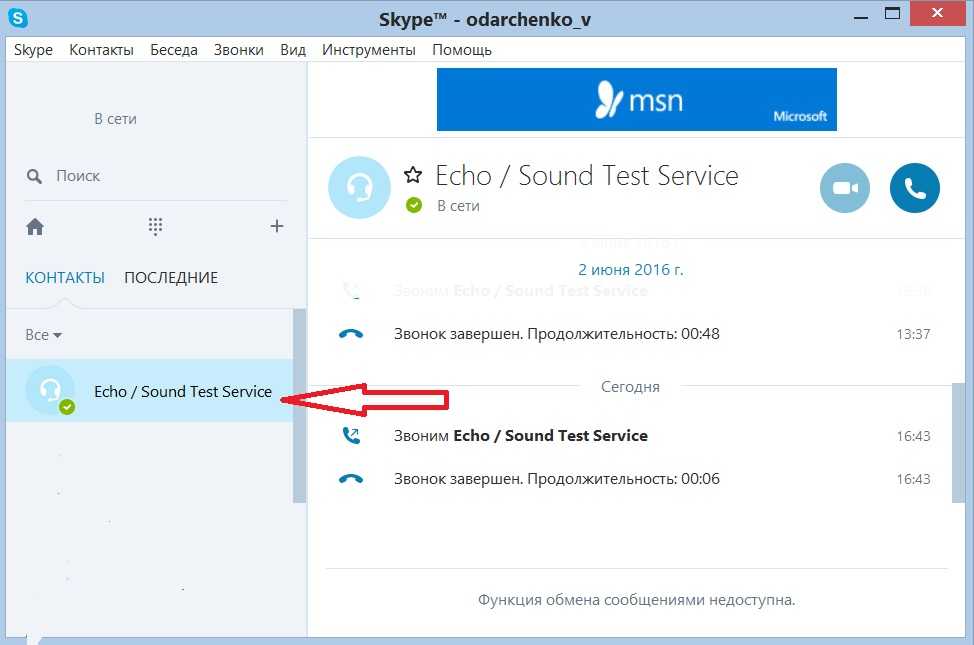This screenshot has height=645, width=974.
Task: Open the Skype home icon
Action: (35, 227)
